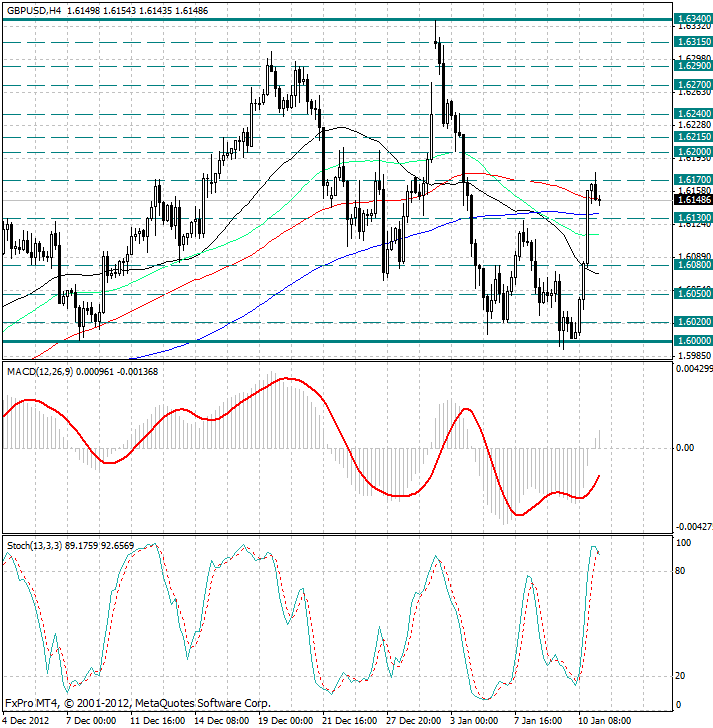
Task: Click the 4 Dec 2012 date label
Action: pos(26,721)
